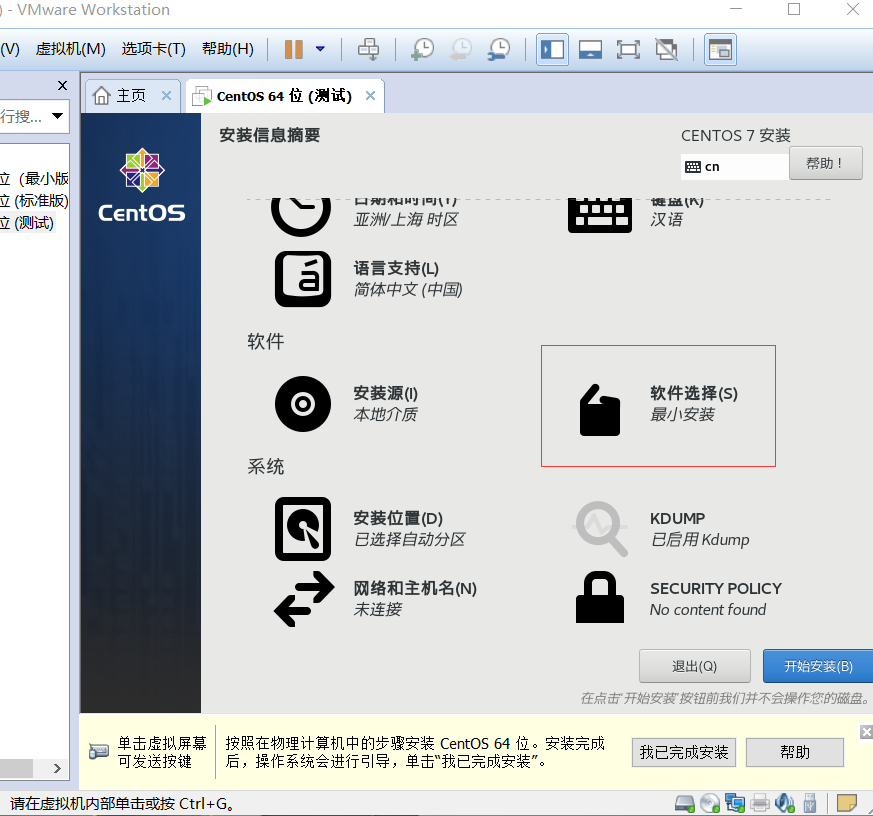The height and width of the screenshot is (816, 873).
Task: Close the CentOS 64 位 (测试) tab
Action: tap(370, 96)
